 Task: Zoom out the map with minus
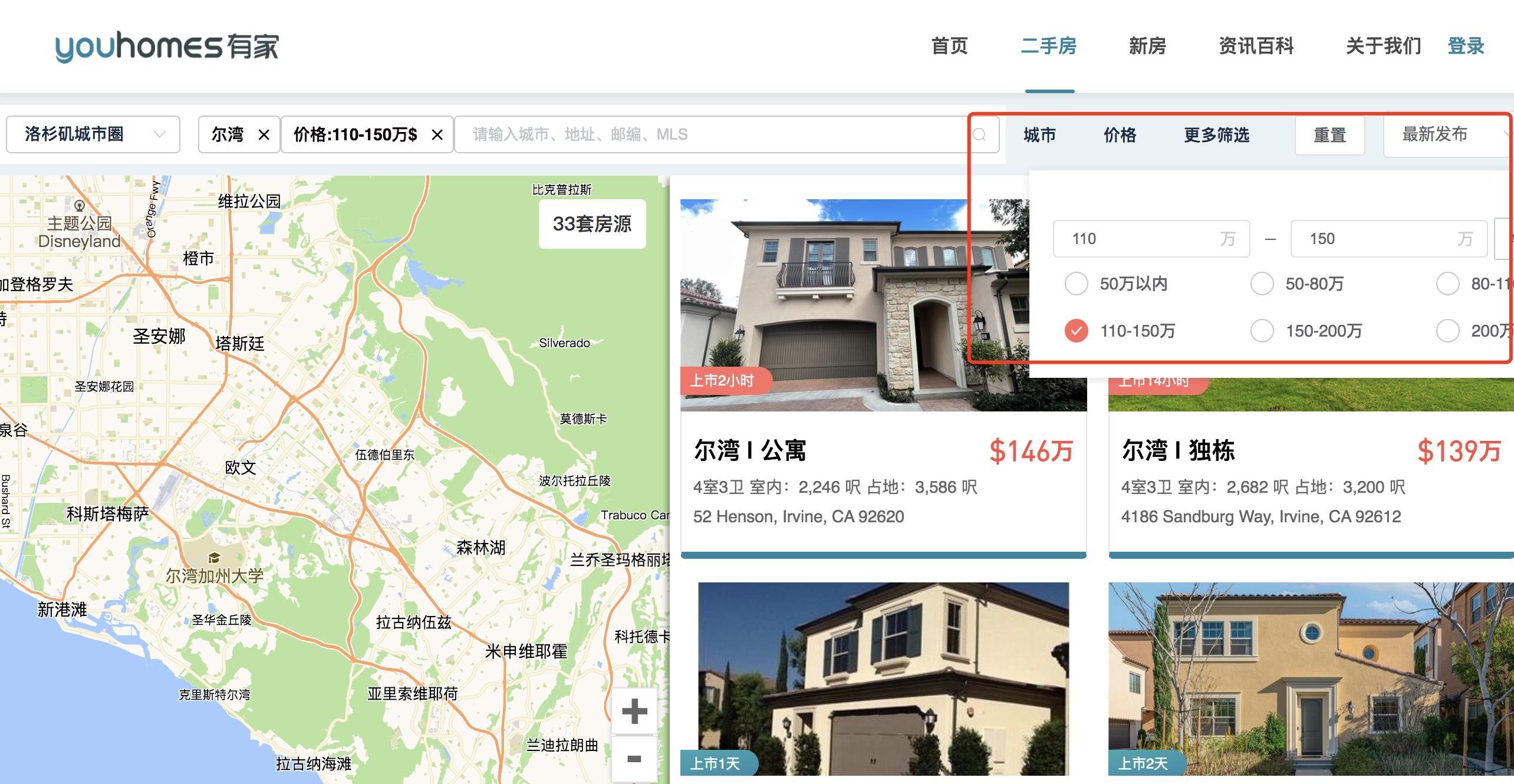coord(634,759)
